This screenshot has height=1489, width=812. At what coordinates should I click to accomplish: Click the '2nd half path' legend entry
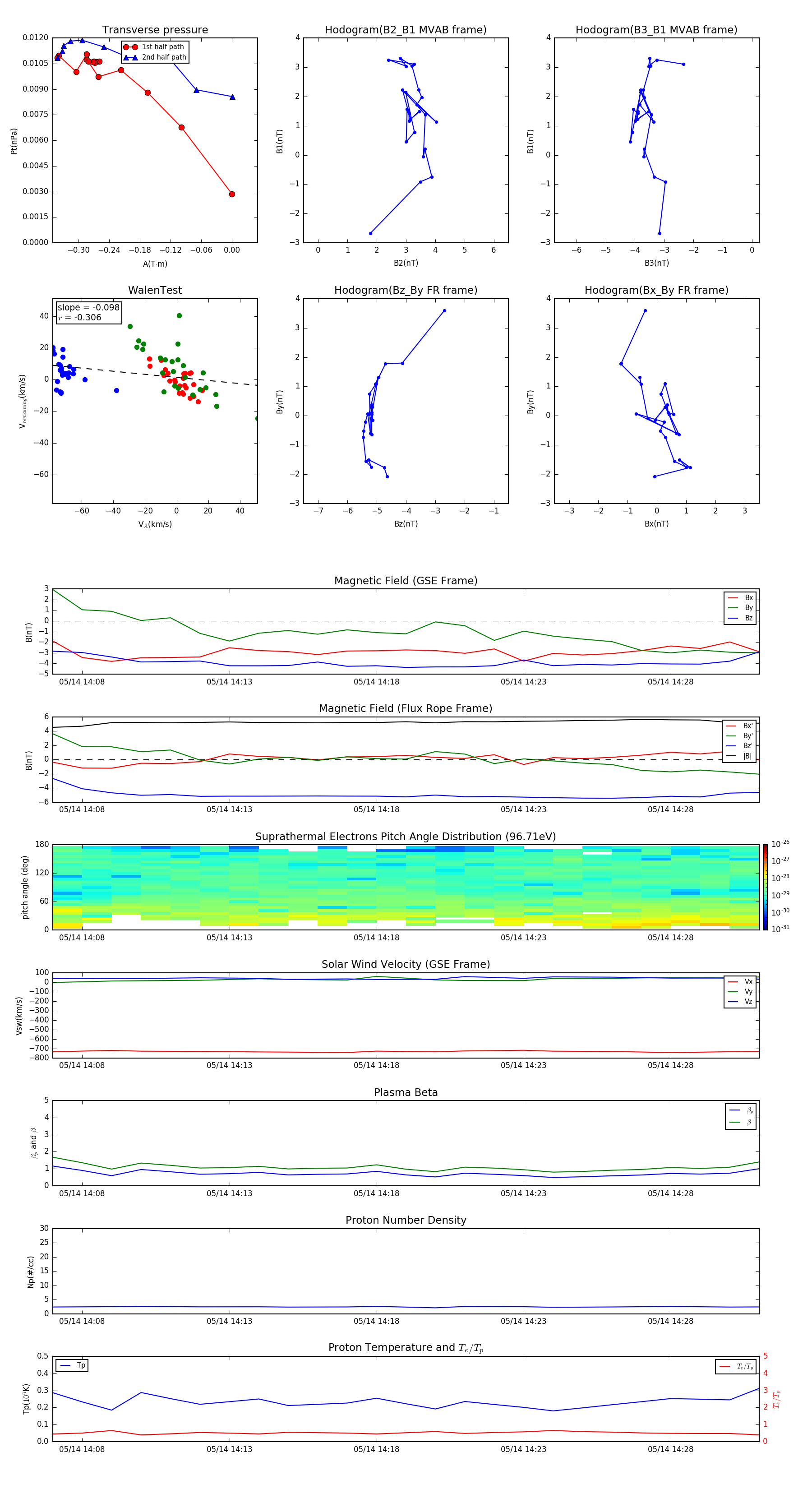[x=155, y=57]
